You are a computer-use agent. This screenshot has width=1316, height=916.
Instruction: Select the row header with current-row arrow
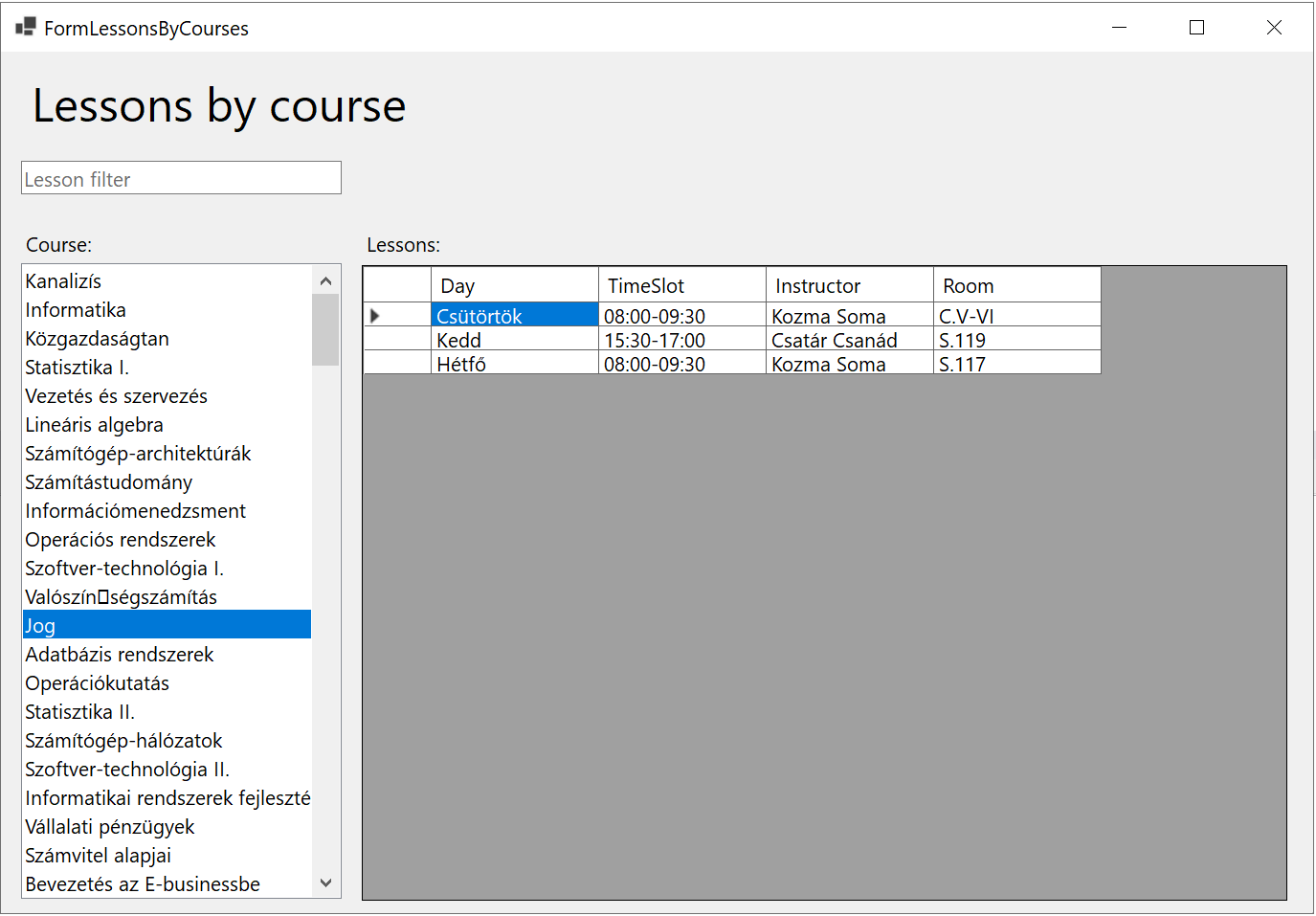397,315
